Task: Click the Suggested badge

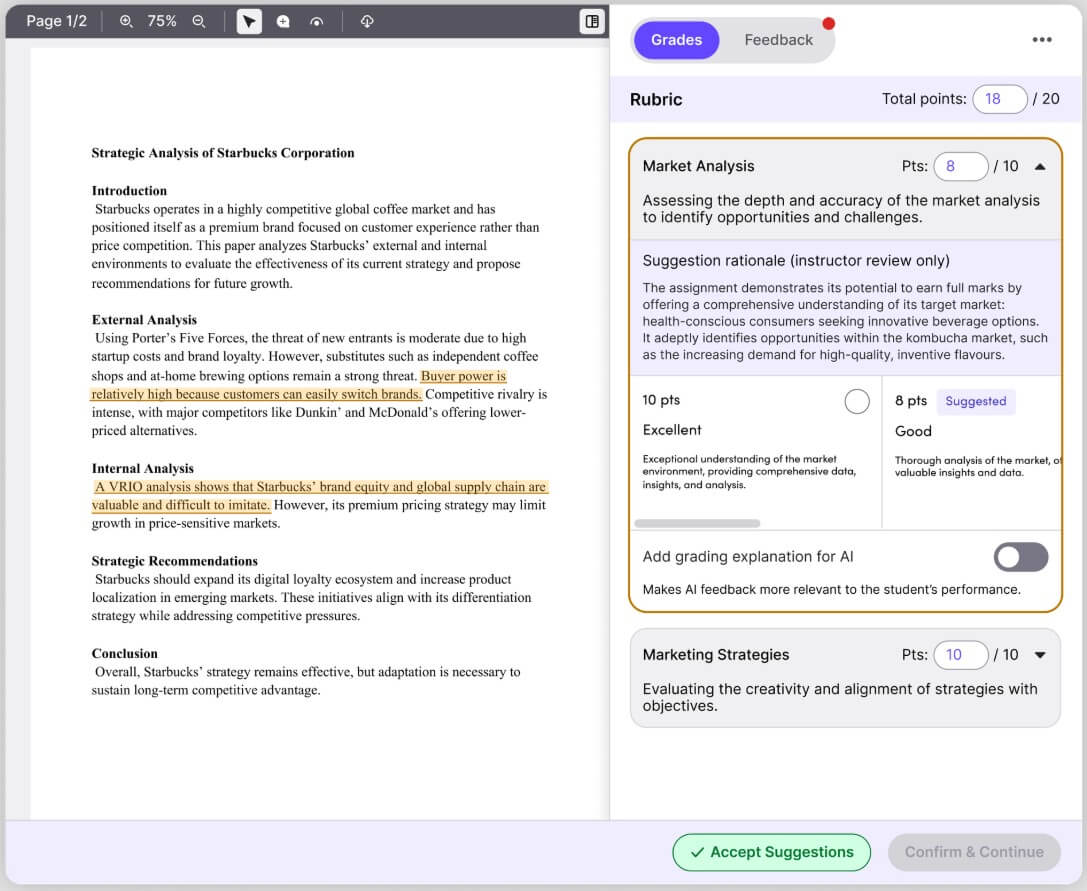Action: 975,401
